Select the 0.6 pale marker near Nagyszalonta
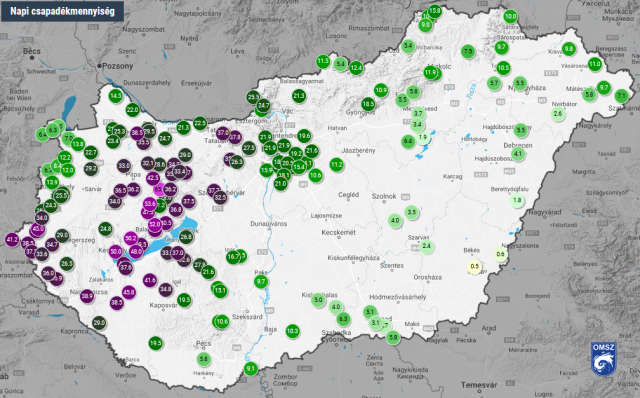 (x=500, y=254)
